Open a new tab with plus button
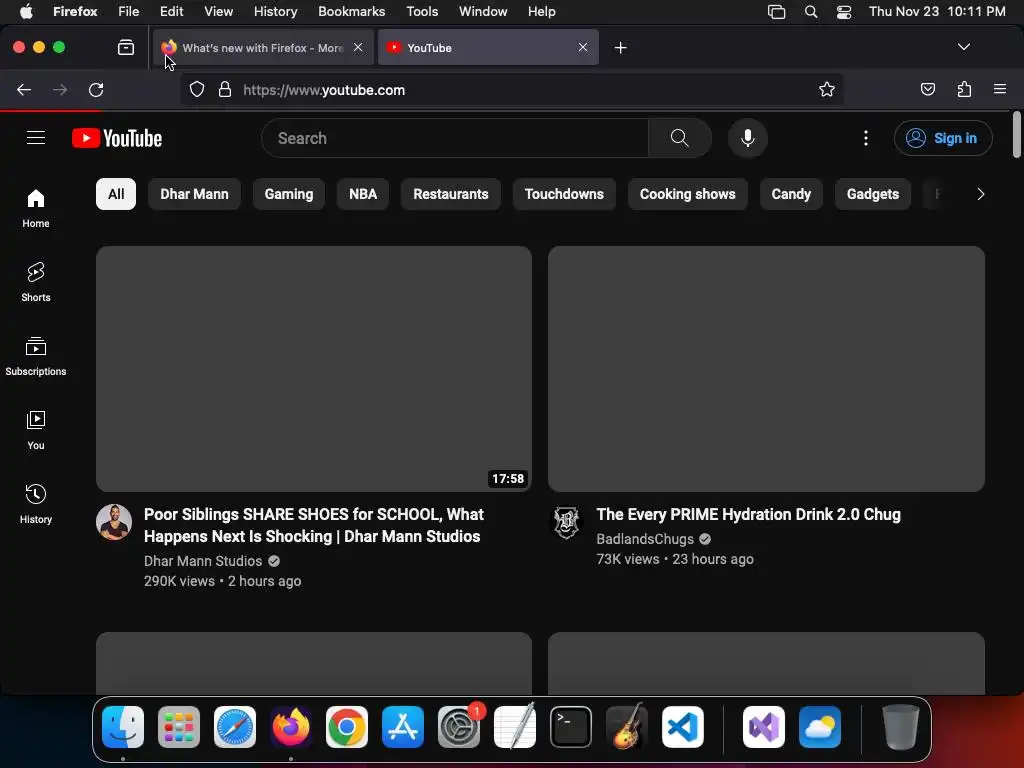This screenshot has height=768, width=1024. click(x=620, y=47)
